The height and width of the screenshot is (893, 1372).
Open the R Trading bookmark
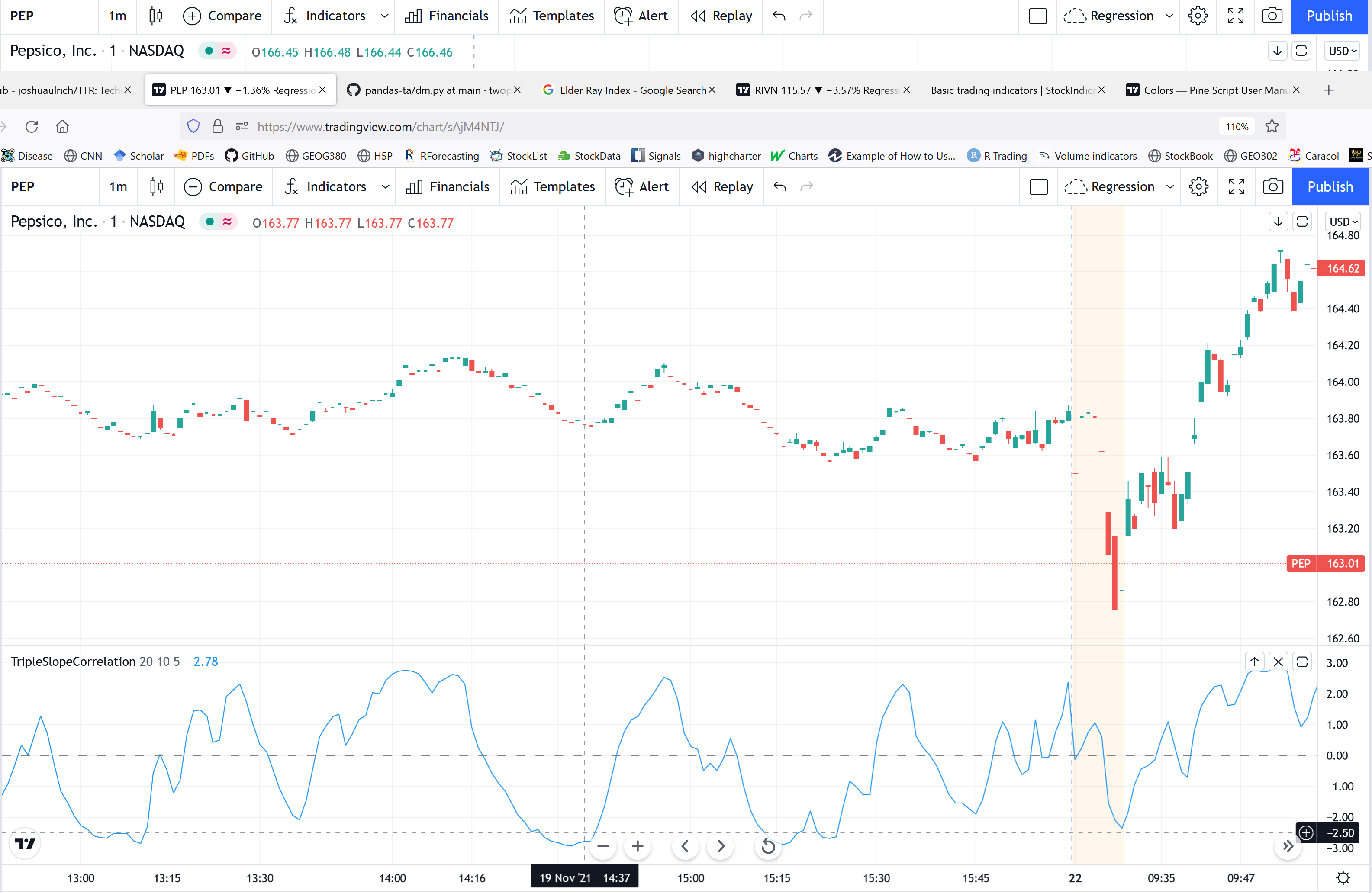pyautogui.click(x=997, y=156)
